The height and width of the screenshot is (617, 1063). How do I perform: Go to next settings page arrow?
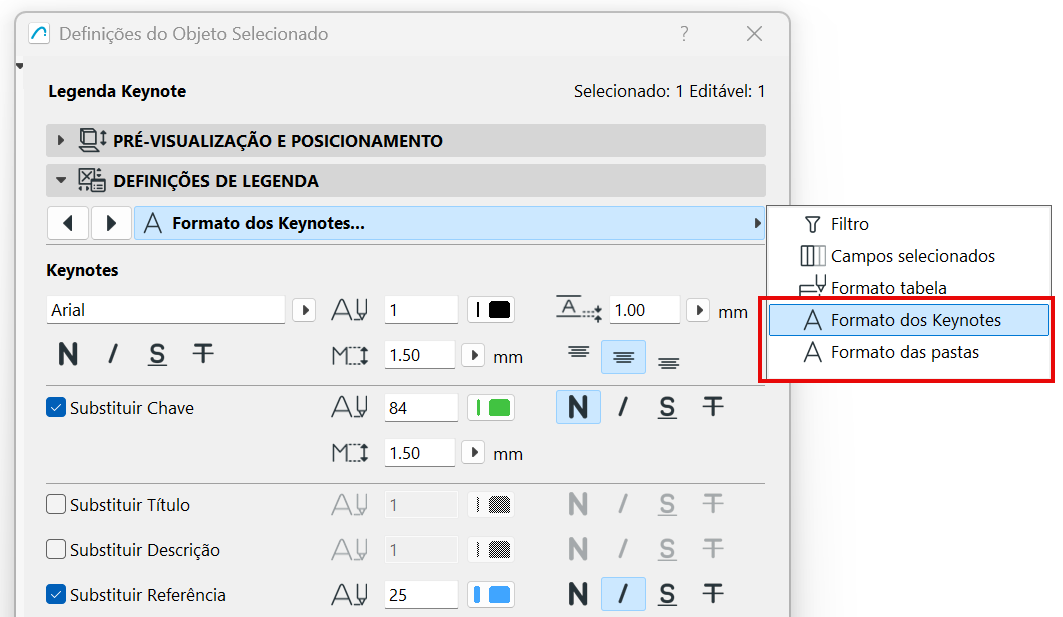click(x=112, y=223)
